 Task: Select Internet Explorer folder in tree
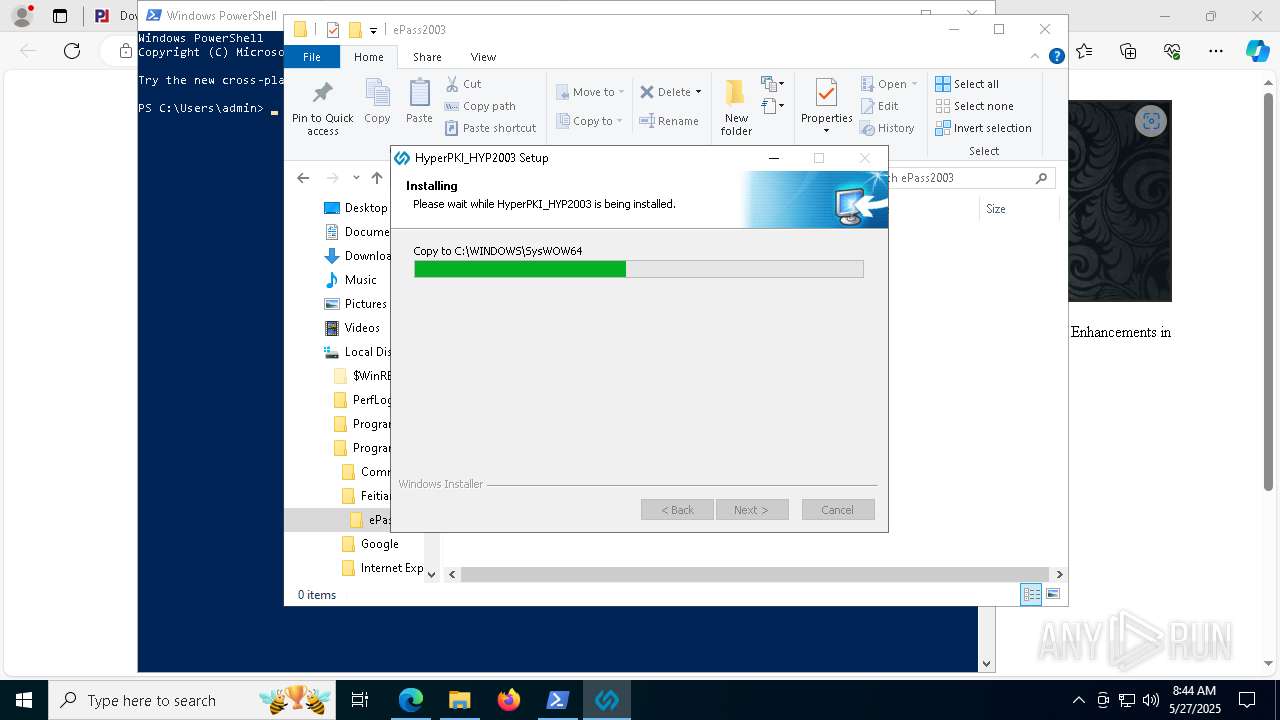[x=382, y=568]
